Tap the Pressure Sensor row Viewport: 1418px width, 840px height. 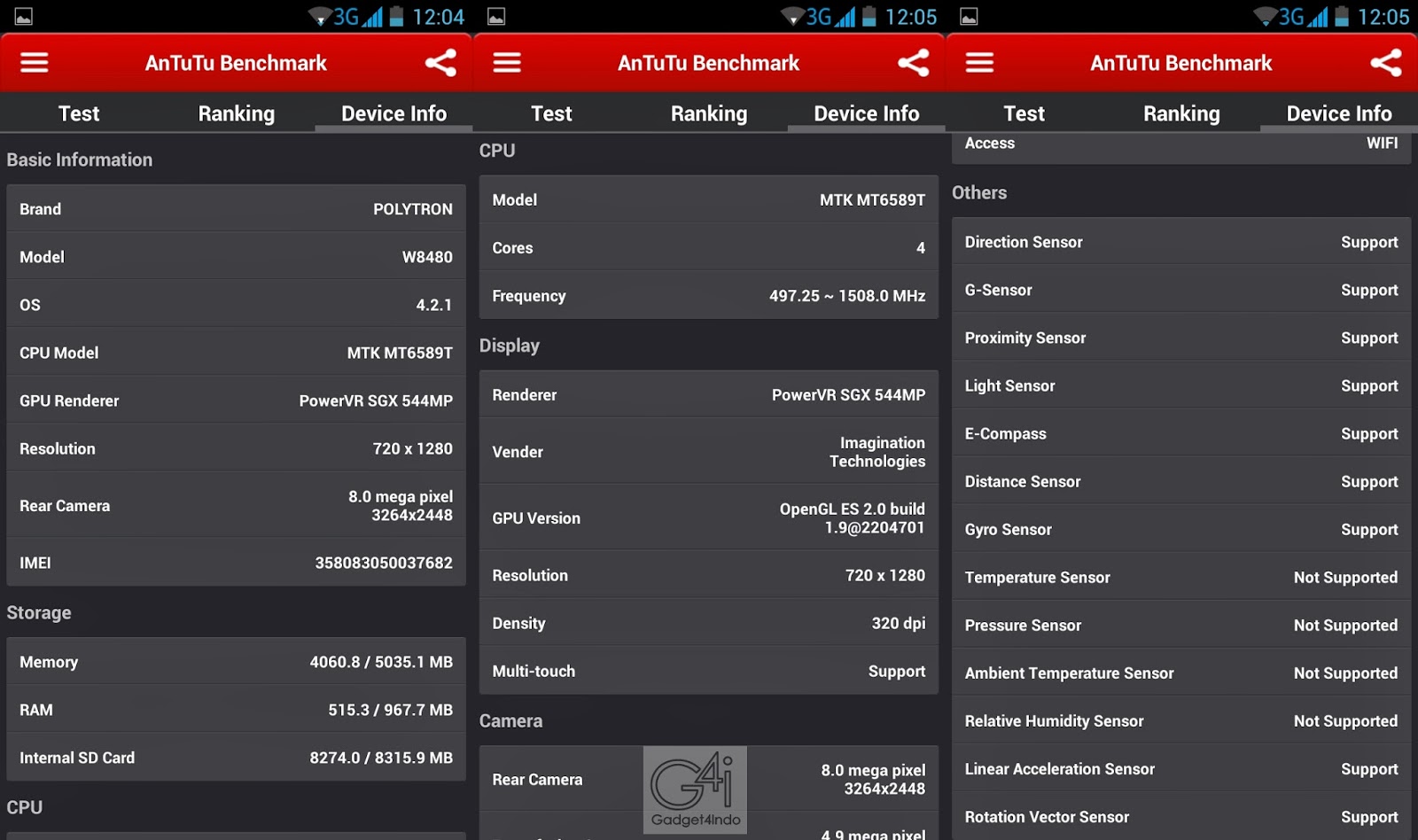(x=1181, y=625)
